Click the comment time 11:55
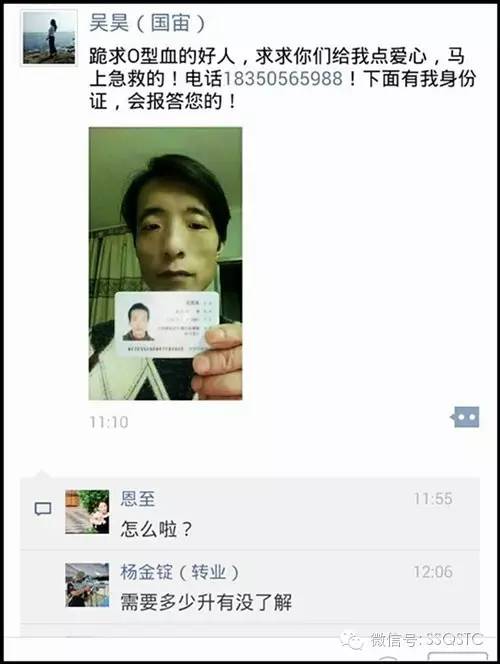500x664 pixels. [x=433, y=498]
